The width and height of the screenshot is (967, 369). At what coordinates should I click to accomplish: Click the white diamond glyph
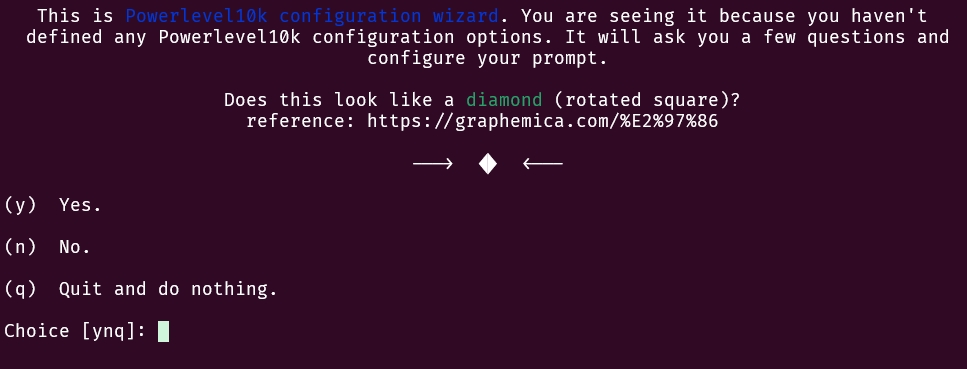click(x=488, y=164)
